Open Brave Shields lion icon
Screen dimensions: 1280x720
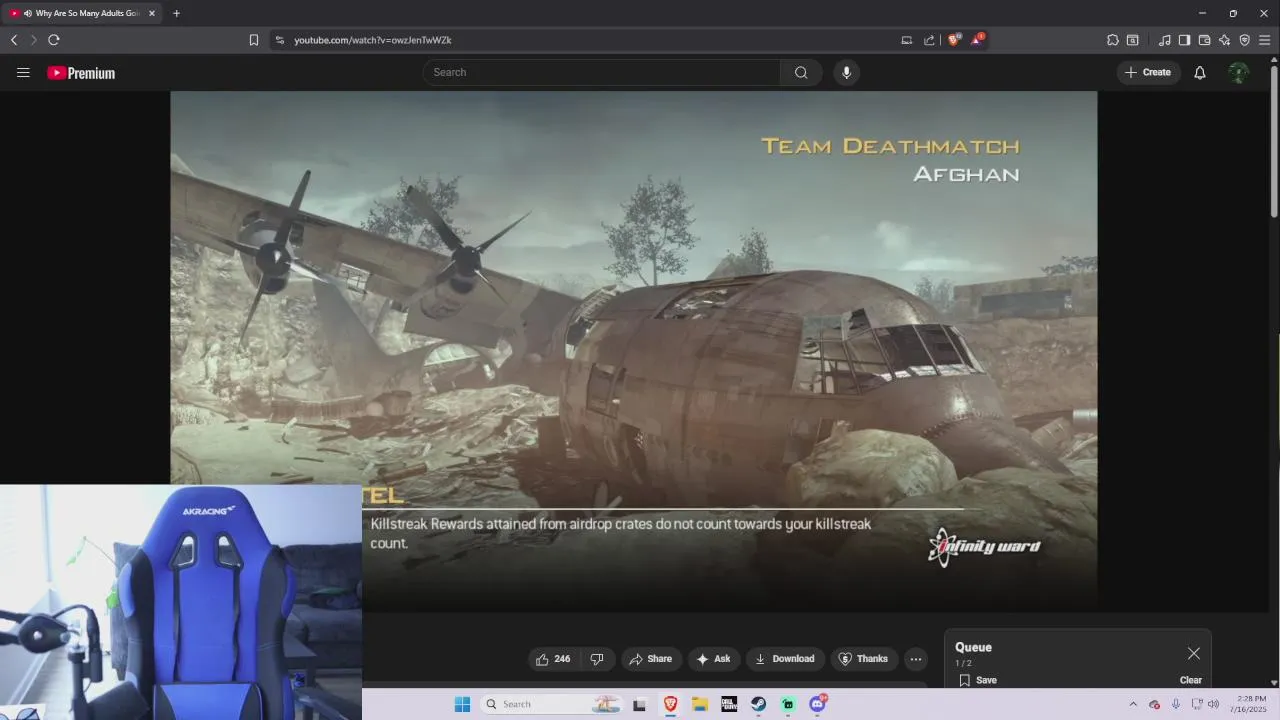(x=954, y=40)
